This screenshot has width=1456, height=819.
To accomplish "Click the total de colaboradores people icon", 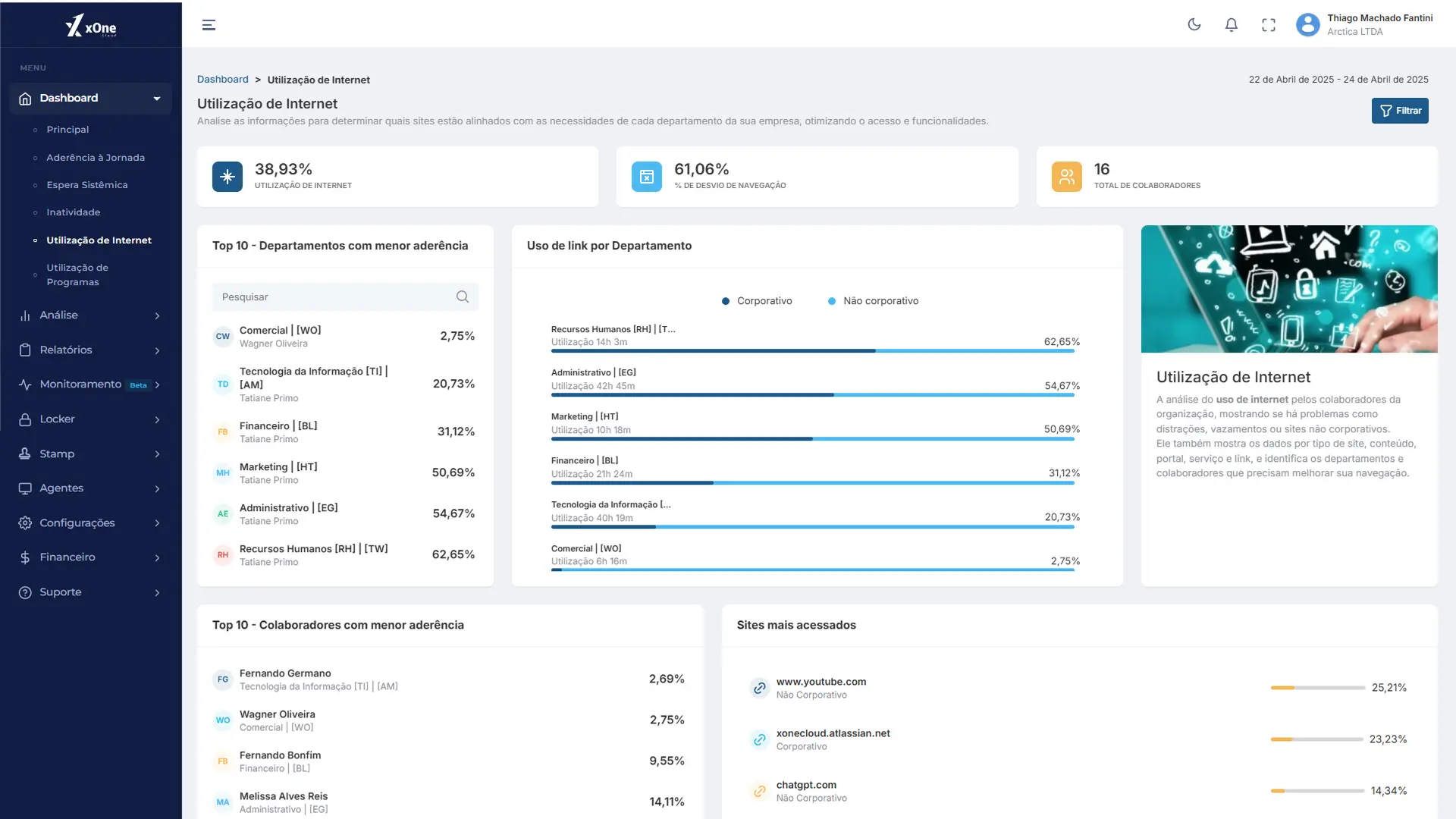I will tap(1066, 177).
